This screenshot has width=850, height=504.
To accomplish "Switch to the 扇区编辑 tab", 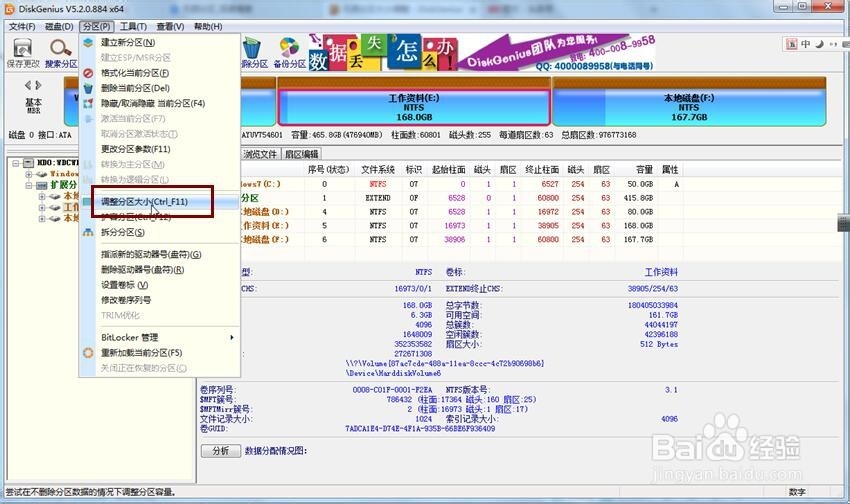I will 302,154.
